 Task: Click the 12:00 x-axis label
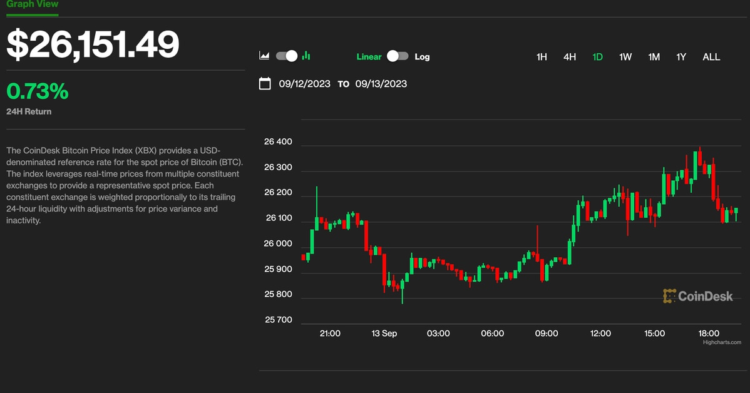pyautogui.click(x=600, y=333)
